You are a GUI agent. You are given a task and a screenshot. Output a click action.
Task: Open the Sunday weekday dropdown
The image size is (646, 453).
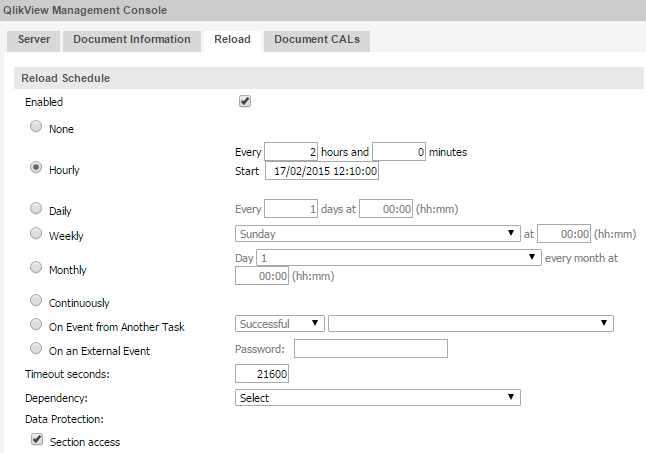click(376, 234)
